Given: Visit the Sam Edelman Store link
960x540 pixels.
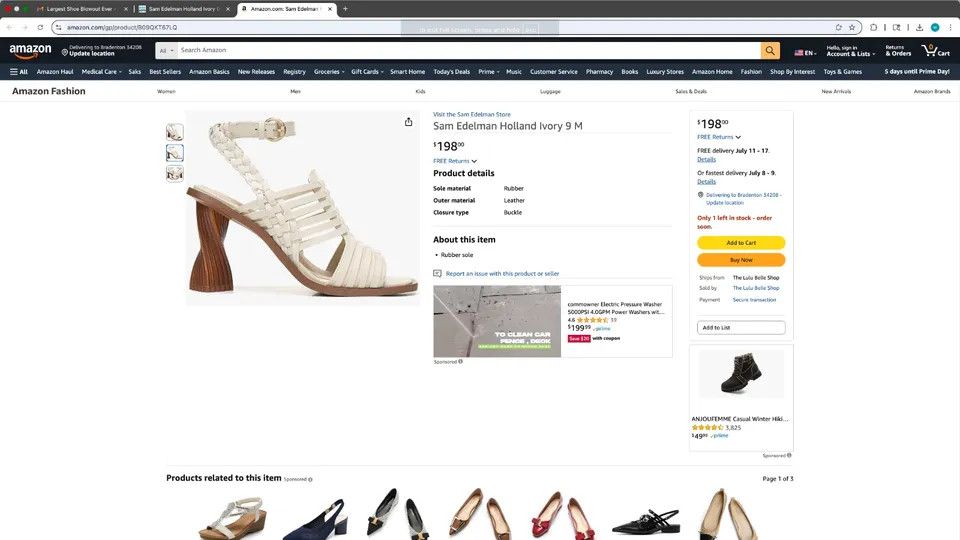Looking at the screenshot, I should [x=471, y=114].
